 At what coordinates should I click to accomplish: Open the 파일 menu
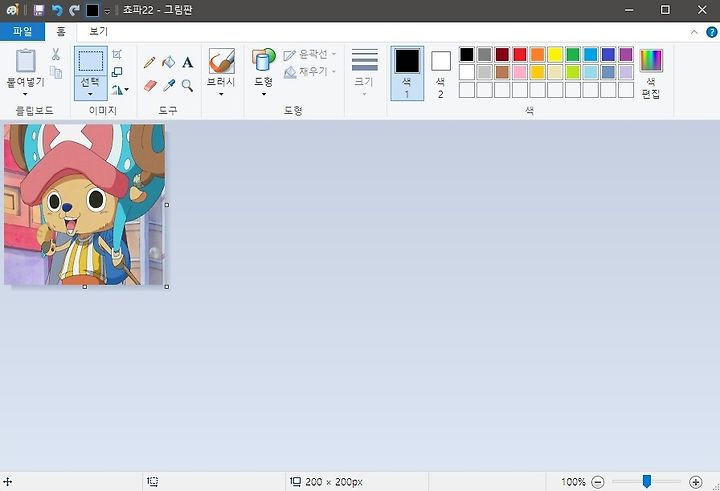coord(22,32)
